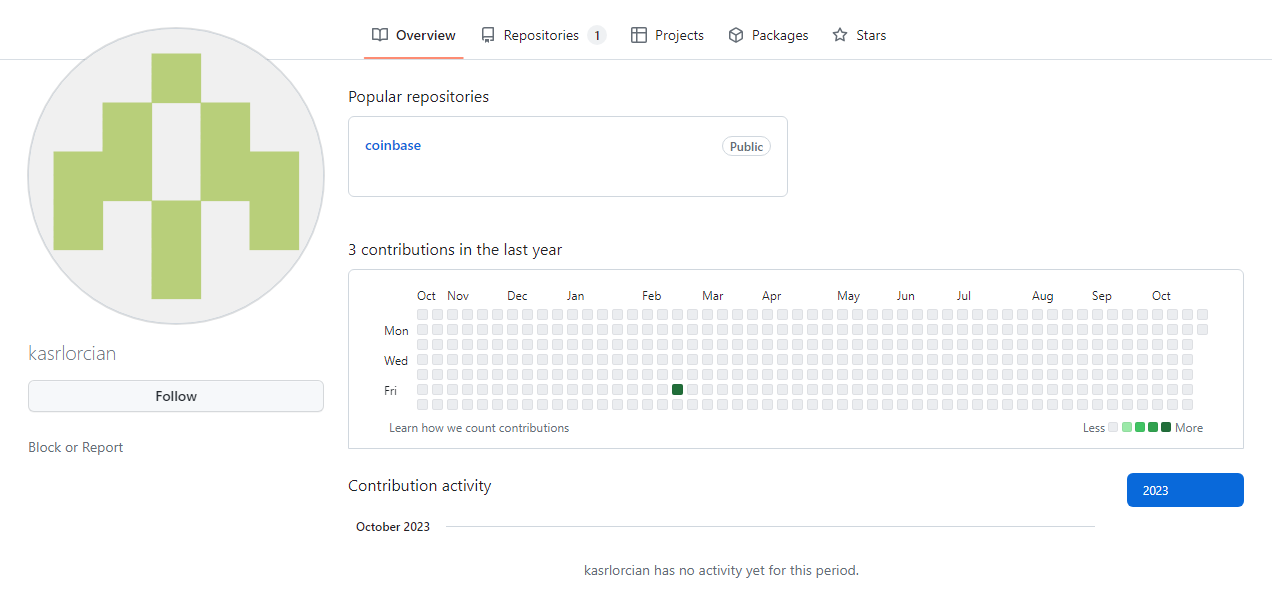Click Block or Report
Viewport: 1272px width, 603px height.
tap(75, 447)
